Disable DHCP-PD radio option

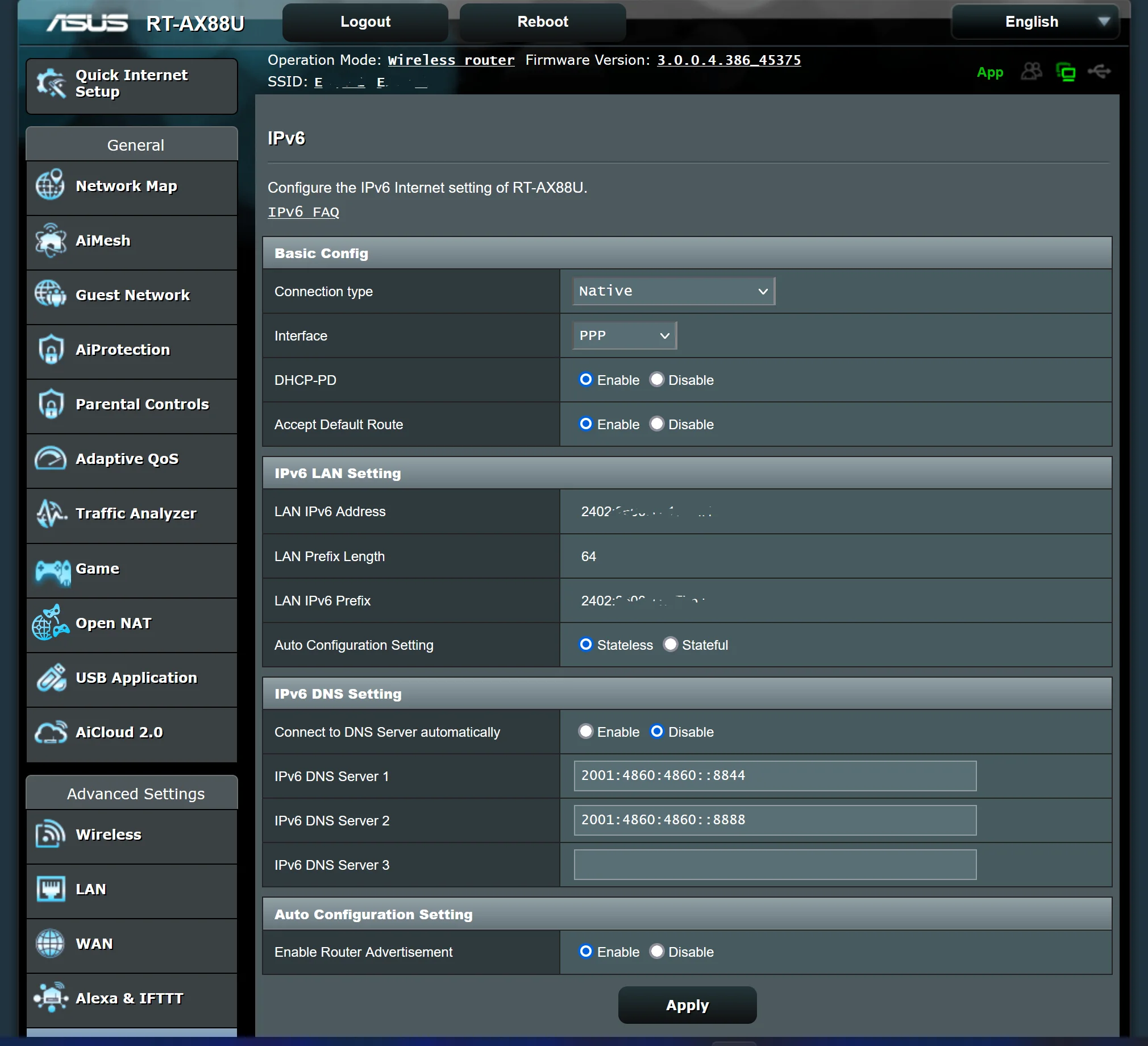coord(656,379)
